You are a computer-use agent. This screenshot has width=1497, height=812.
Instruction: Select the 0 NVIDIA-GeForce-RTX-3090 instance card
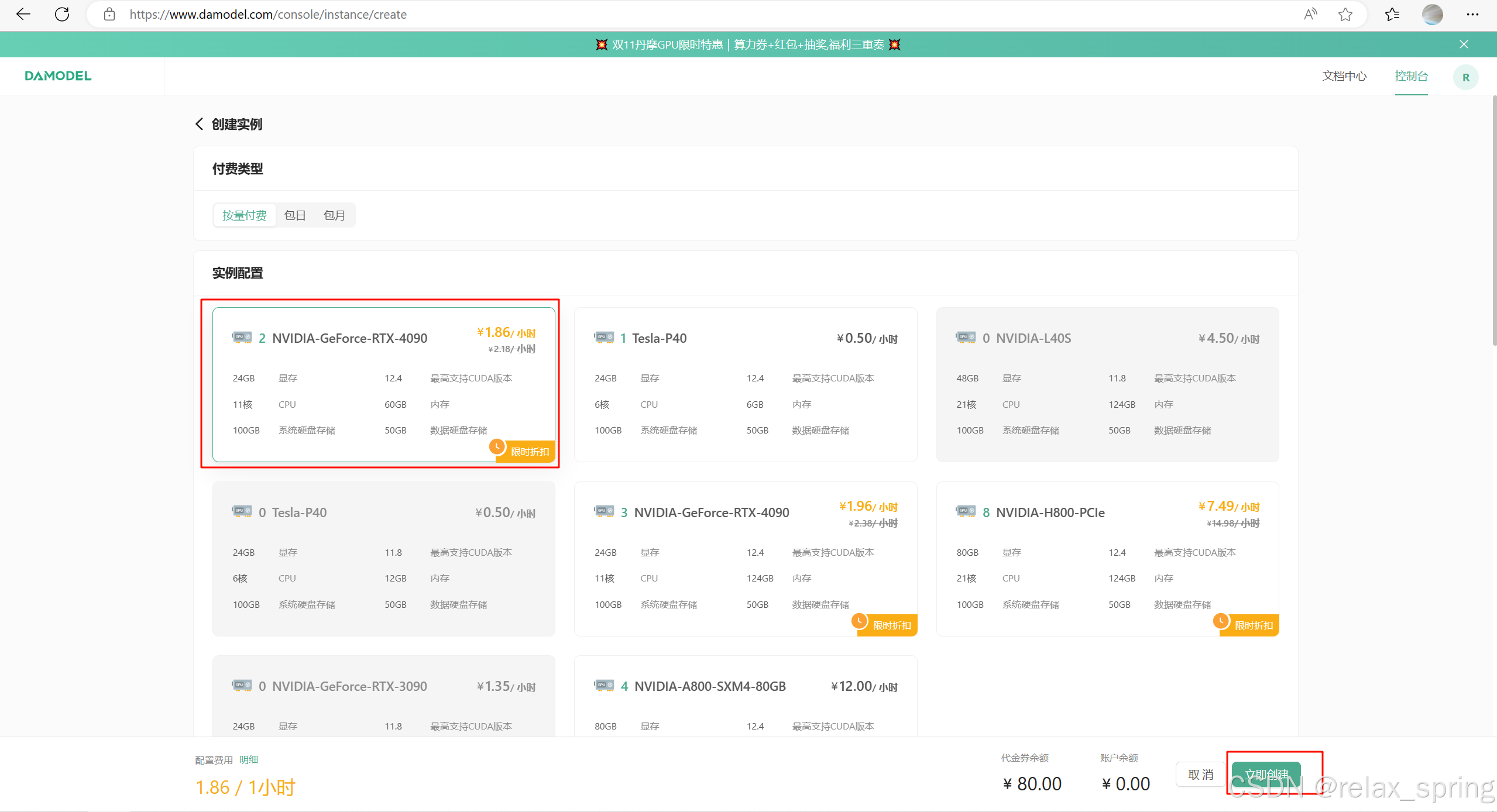(x=383, y=696)
